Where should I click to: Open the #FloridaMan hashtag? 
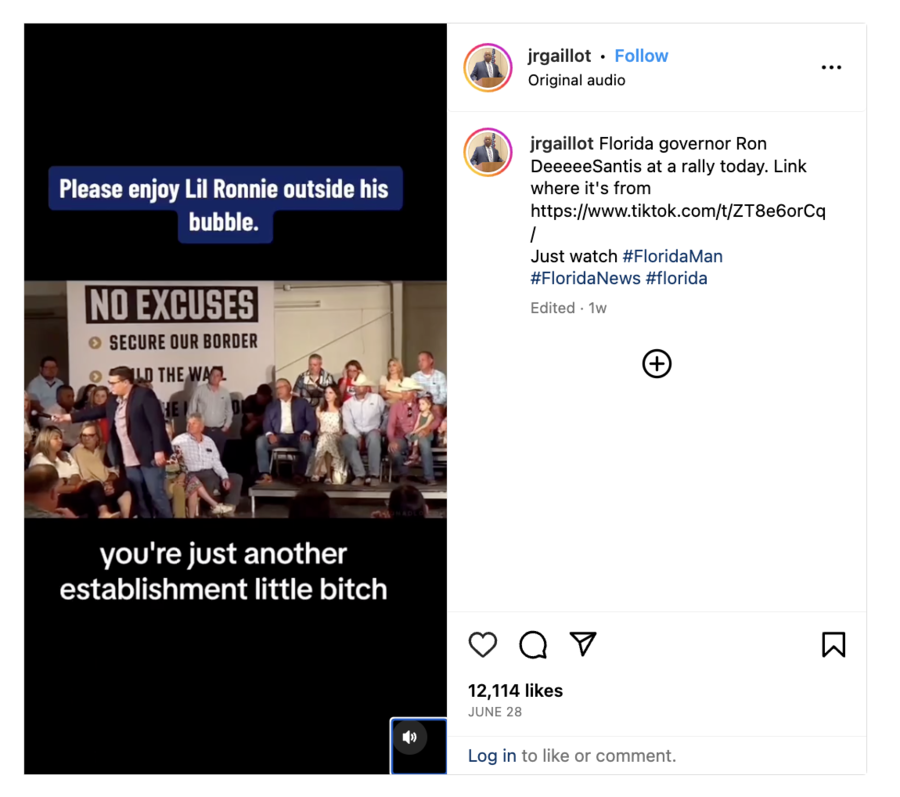(672, 256)
